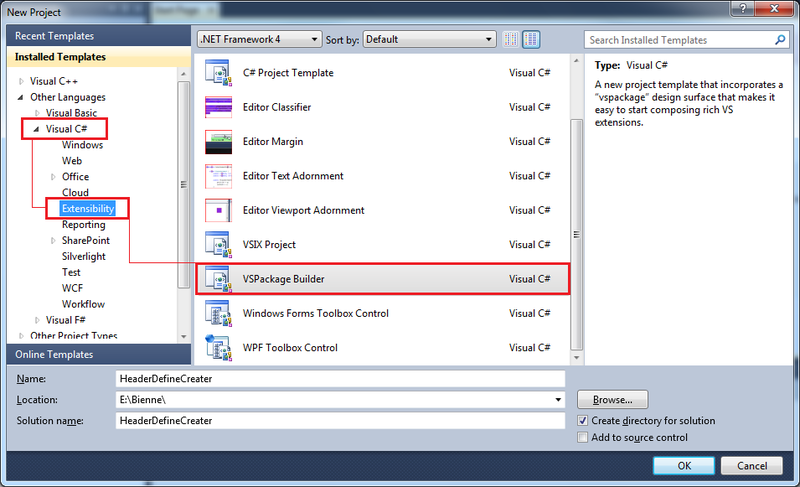Screen dimensions: 800x487
Task: Expand the Office tree node
Action: pos(53,177)
